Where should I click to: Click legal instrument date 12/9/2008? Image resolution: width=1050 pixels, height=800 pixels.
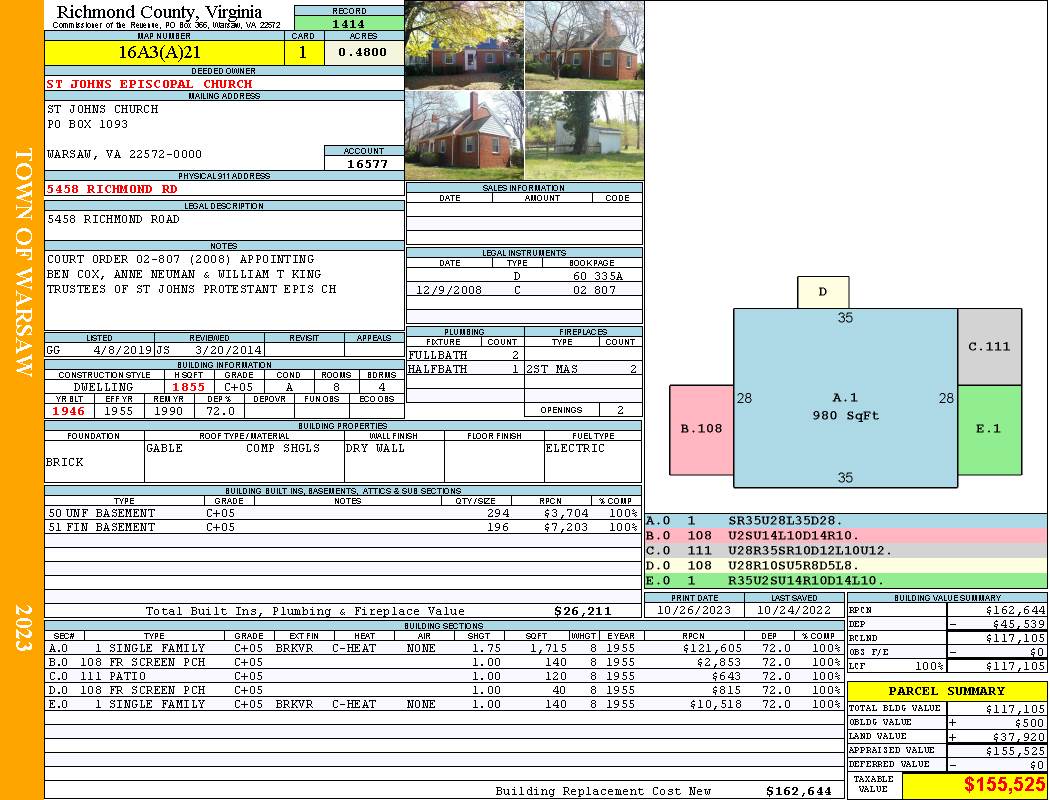click(x=449, y=290)
